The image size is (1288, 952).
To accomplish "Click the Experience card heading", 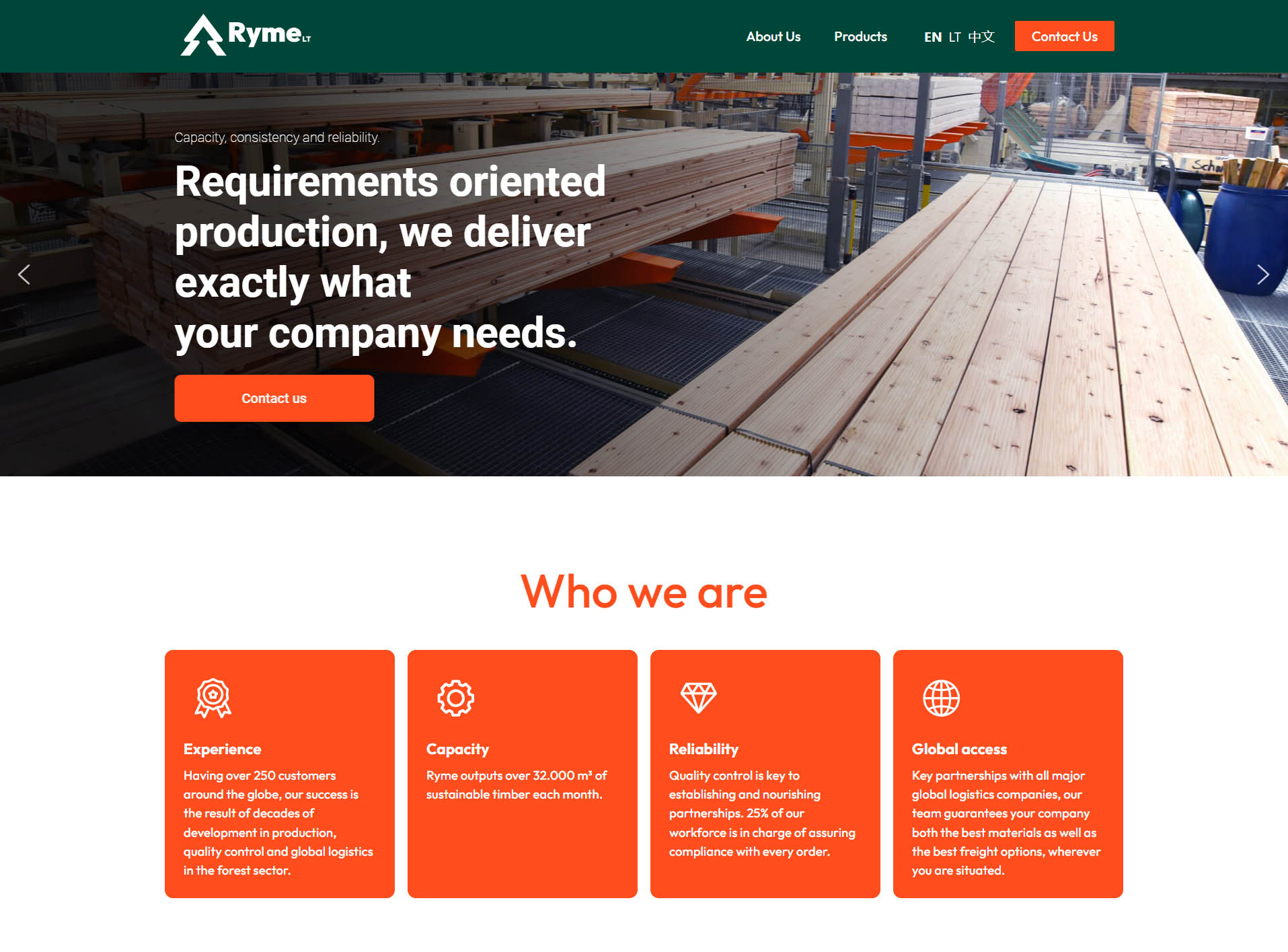I will (222, 749).
